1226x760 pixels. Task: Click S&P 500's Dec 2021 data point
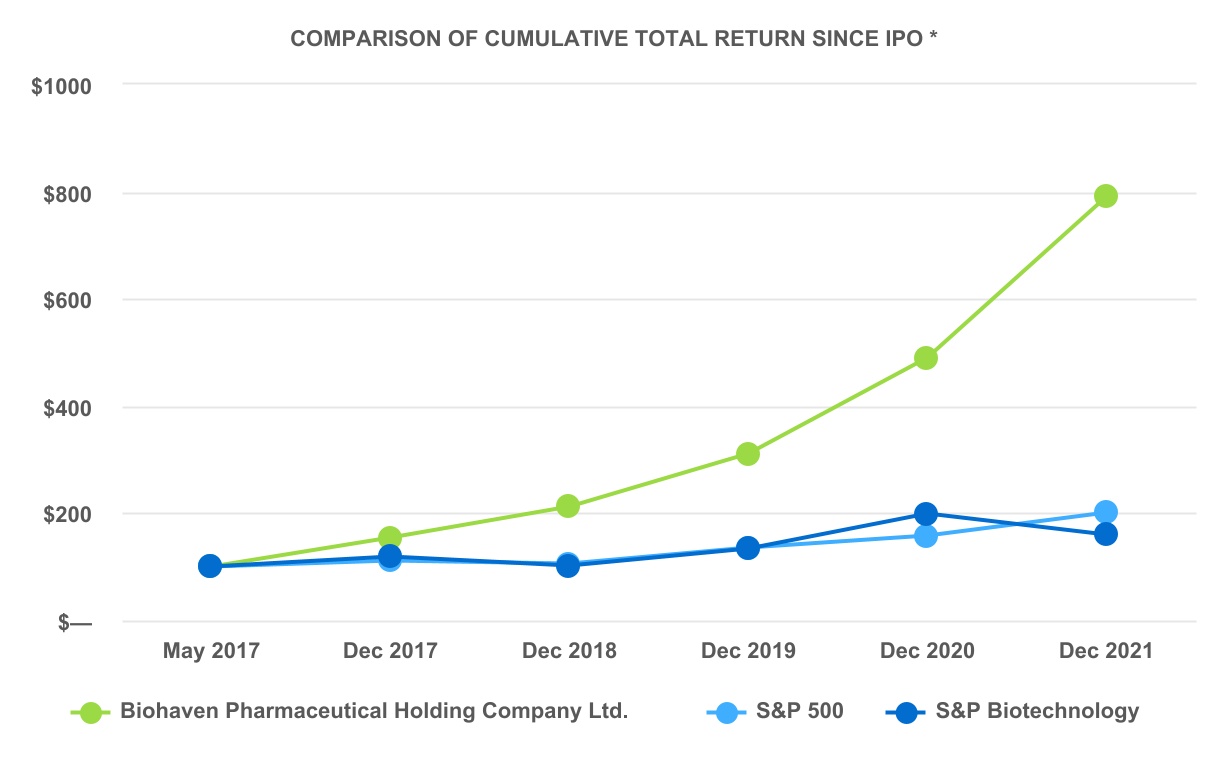pos(1105,512)
